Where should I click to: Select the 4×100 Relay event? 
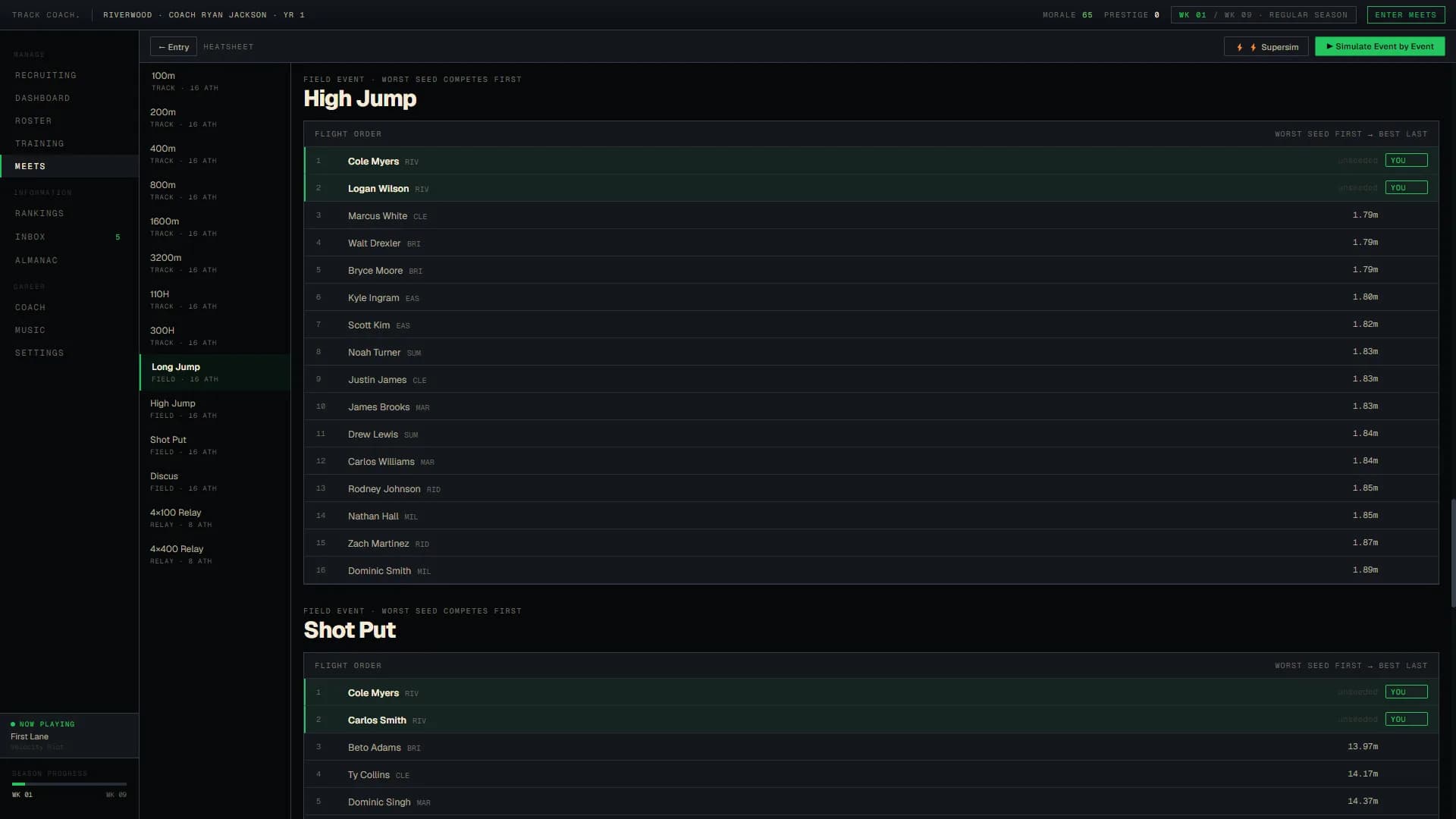tap(215, 518)
